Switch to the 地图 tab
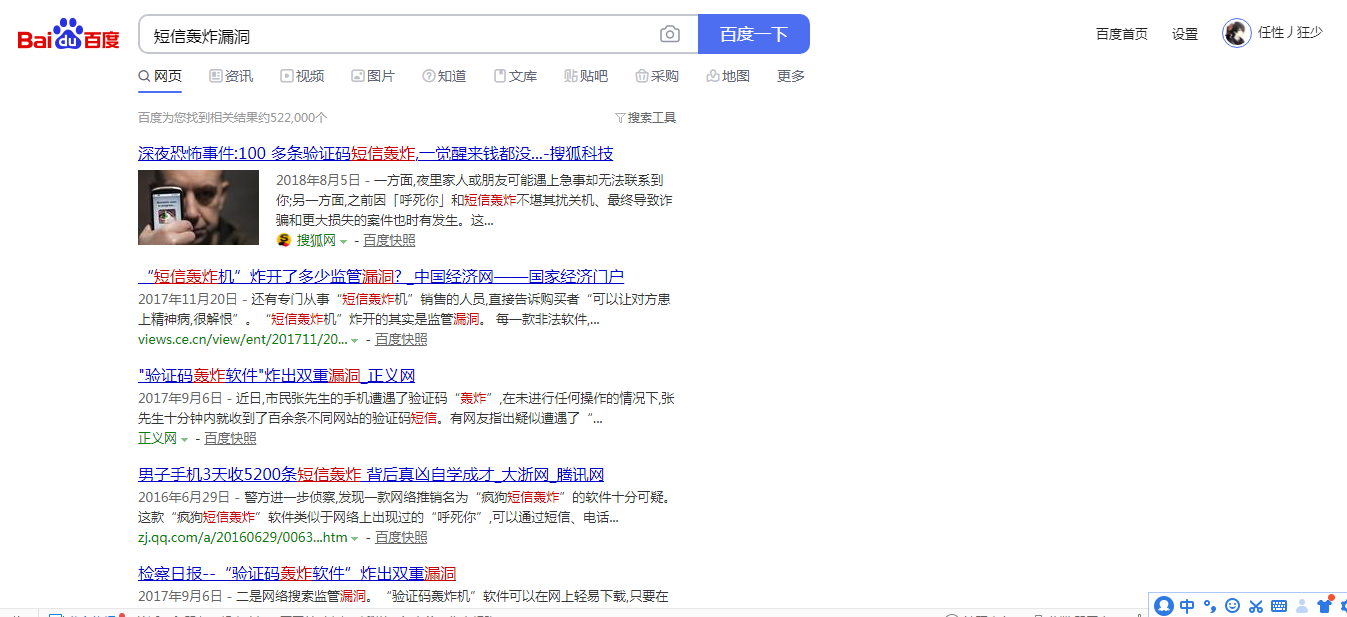Screen dimensions: 1347x617 (x=728, y=76)
